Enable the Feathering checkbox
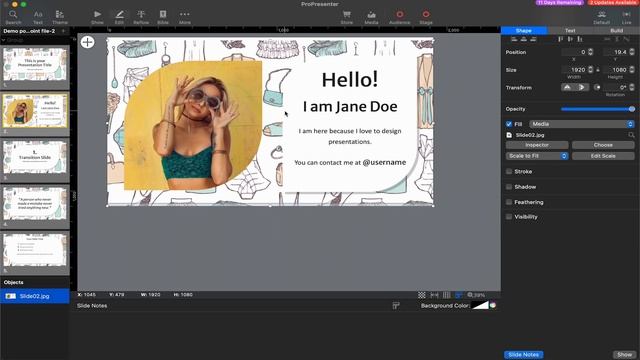Image resolution: width=640 pixels, height=360 pixels. click(509, 202)
